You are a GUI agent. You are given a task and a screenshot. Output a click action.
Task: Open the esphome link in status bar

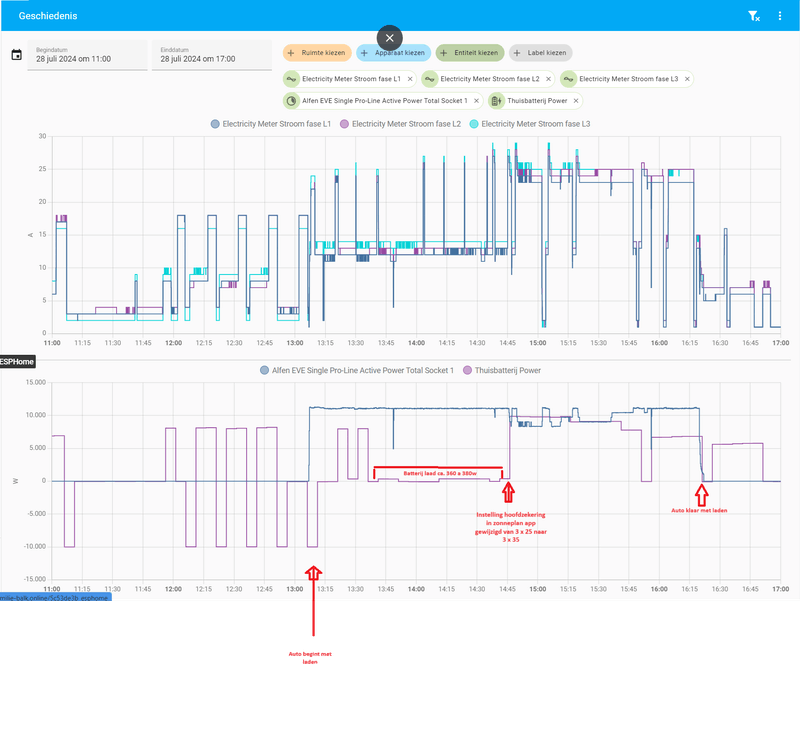tap(55, 598)
